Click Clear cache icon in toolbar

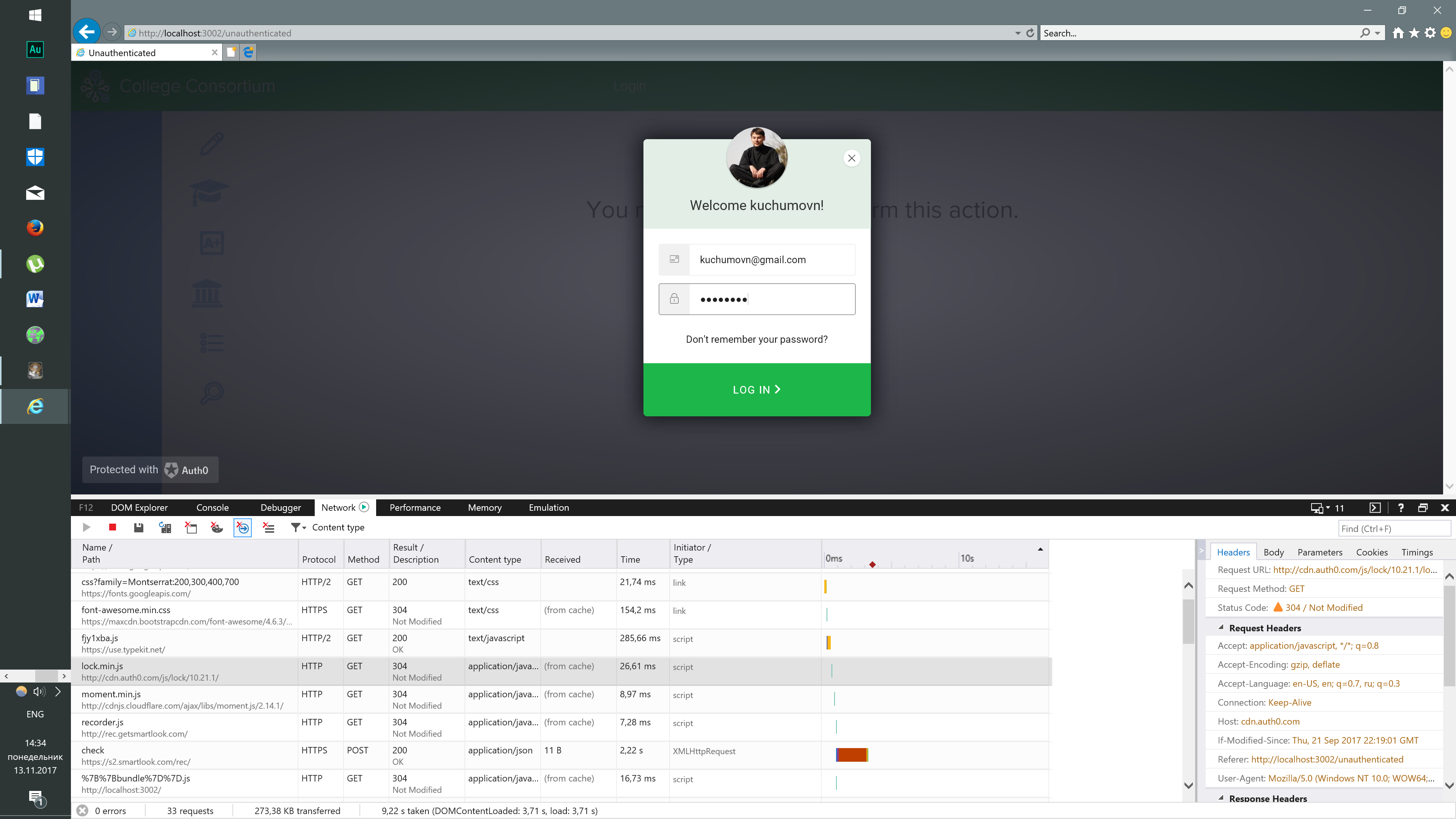pos(191,527)
